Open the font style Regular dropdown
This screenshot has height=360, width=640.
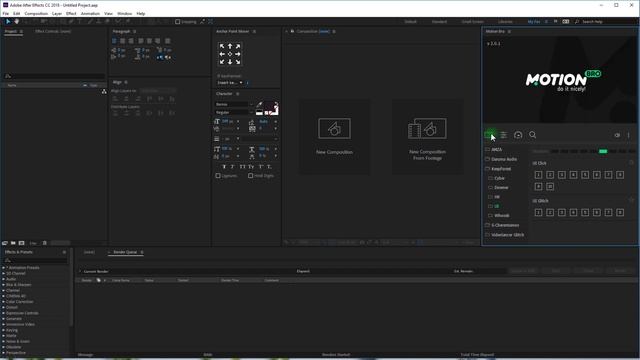point(234,112)
